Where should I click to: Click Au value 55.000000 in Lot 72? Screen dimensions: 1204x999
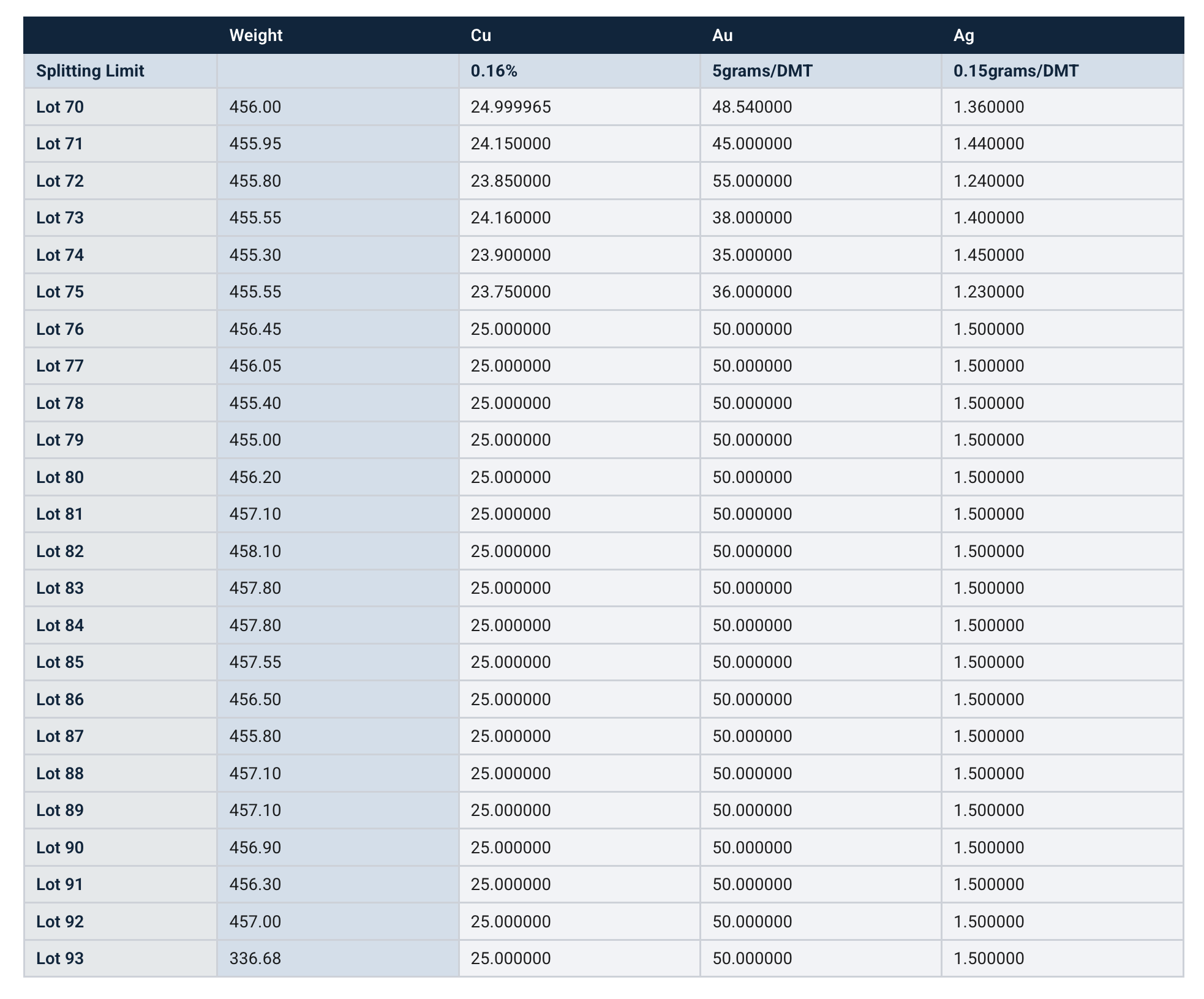click(x=752, y=181)
